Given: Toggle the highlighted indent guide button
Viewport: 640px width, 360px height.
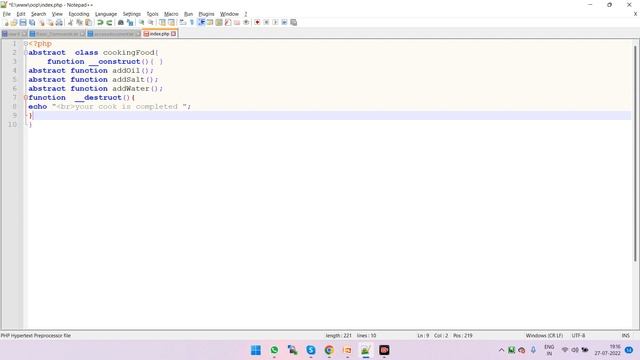Looking at the screenshot, I should coord(201,22).
